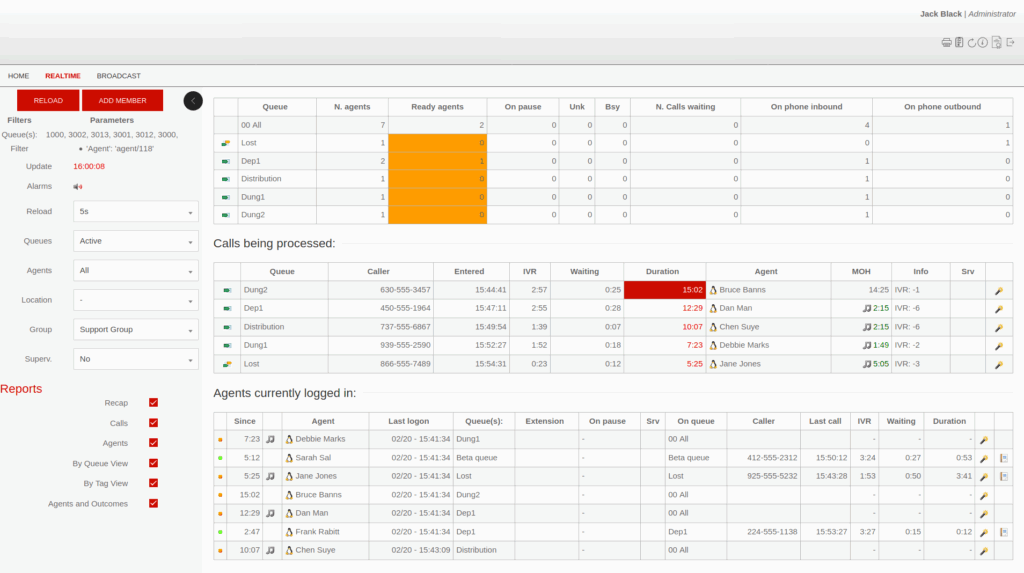Viewport: 1024px width, 573px height.
Task: Click the ADD MEMBER button
Action: [x=122, y=100]
